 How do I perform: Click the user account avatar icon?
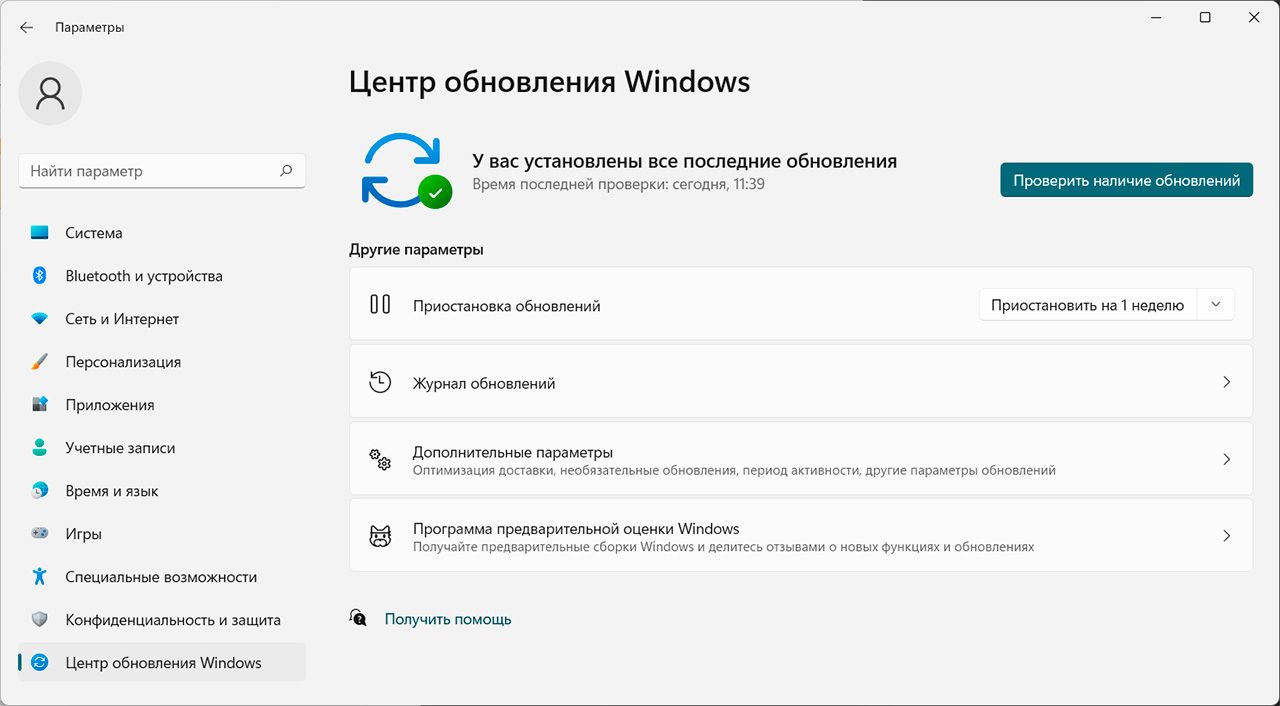click(50, 93)
